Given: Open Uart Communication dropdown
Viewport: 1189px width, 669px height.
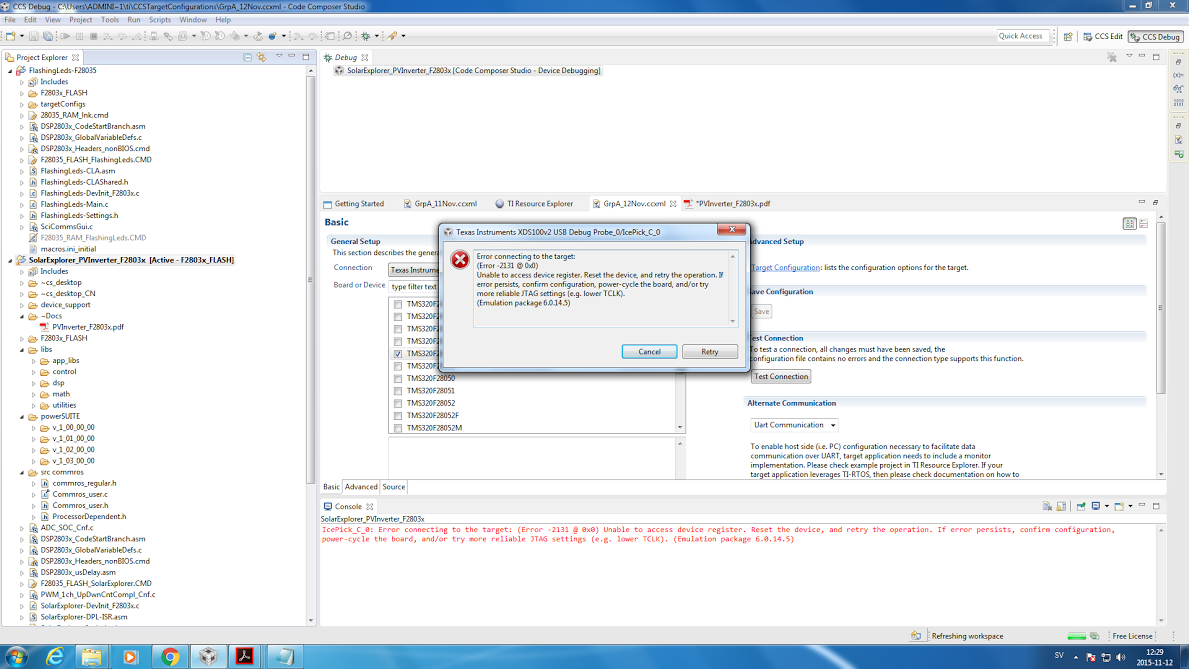Looking at the screenshot, I should tap(793, 425).
